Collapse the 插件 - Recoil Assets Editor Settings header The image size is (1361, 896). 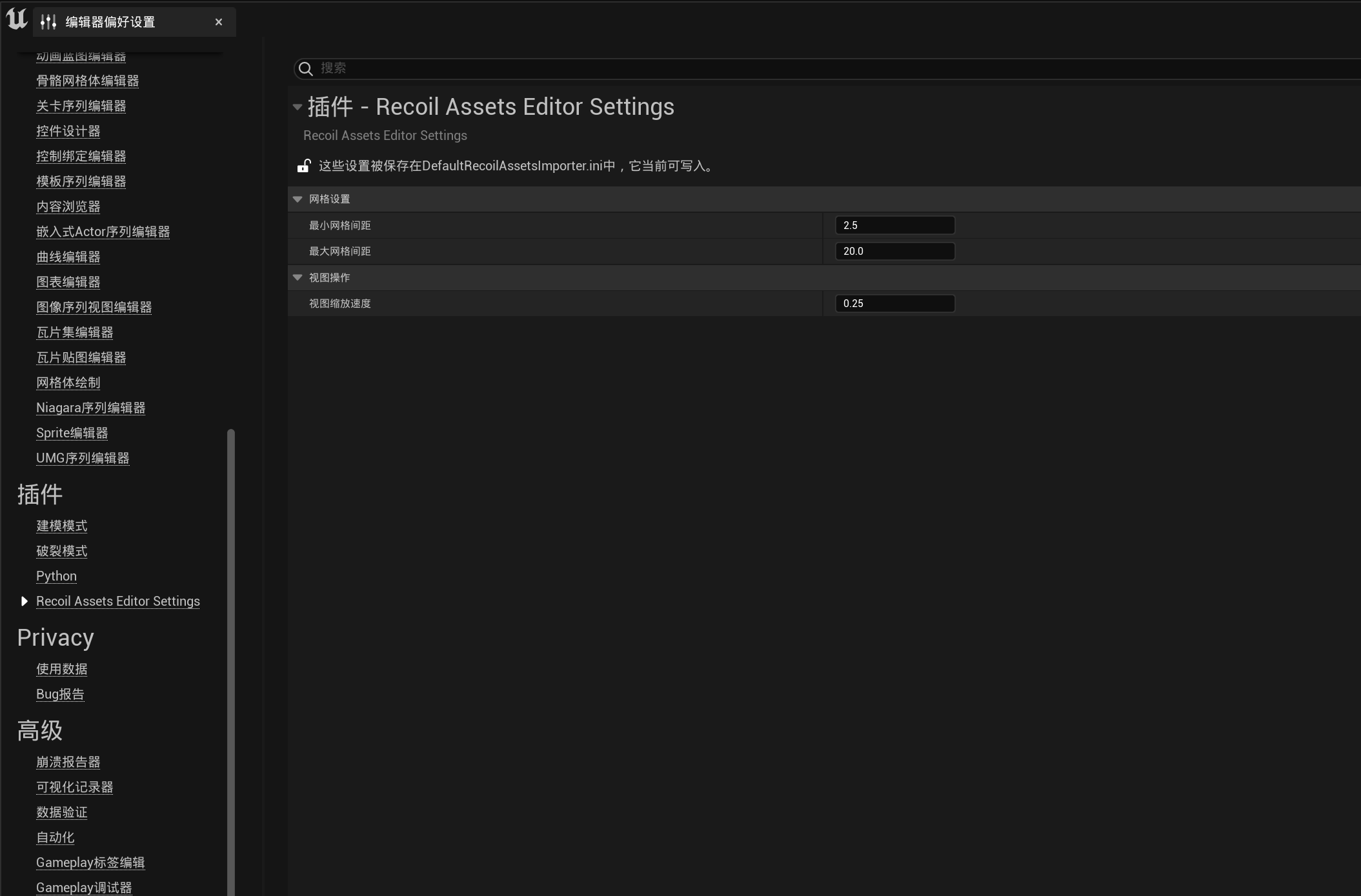[x=297, y=106]
